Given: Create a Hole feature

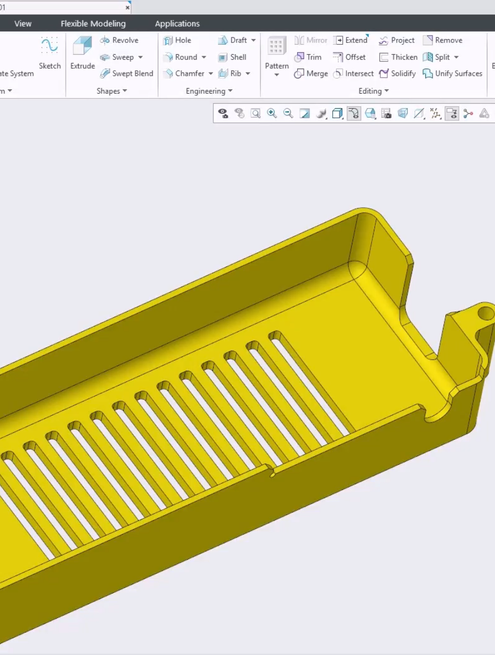Looking at the screenshot, I should pos(177,40).
